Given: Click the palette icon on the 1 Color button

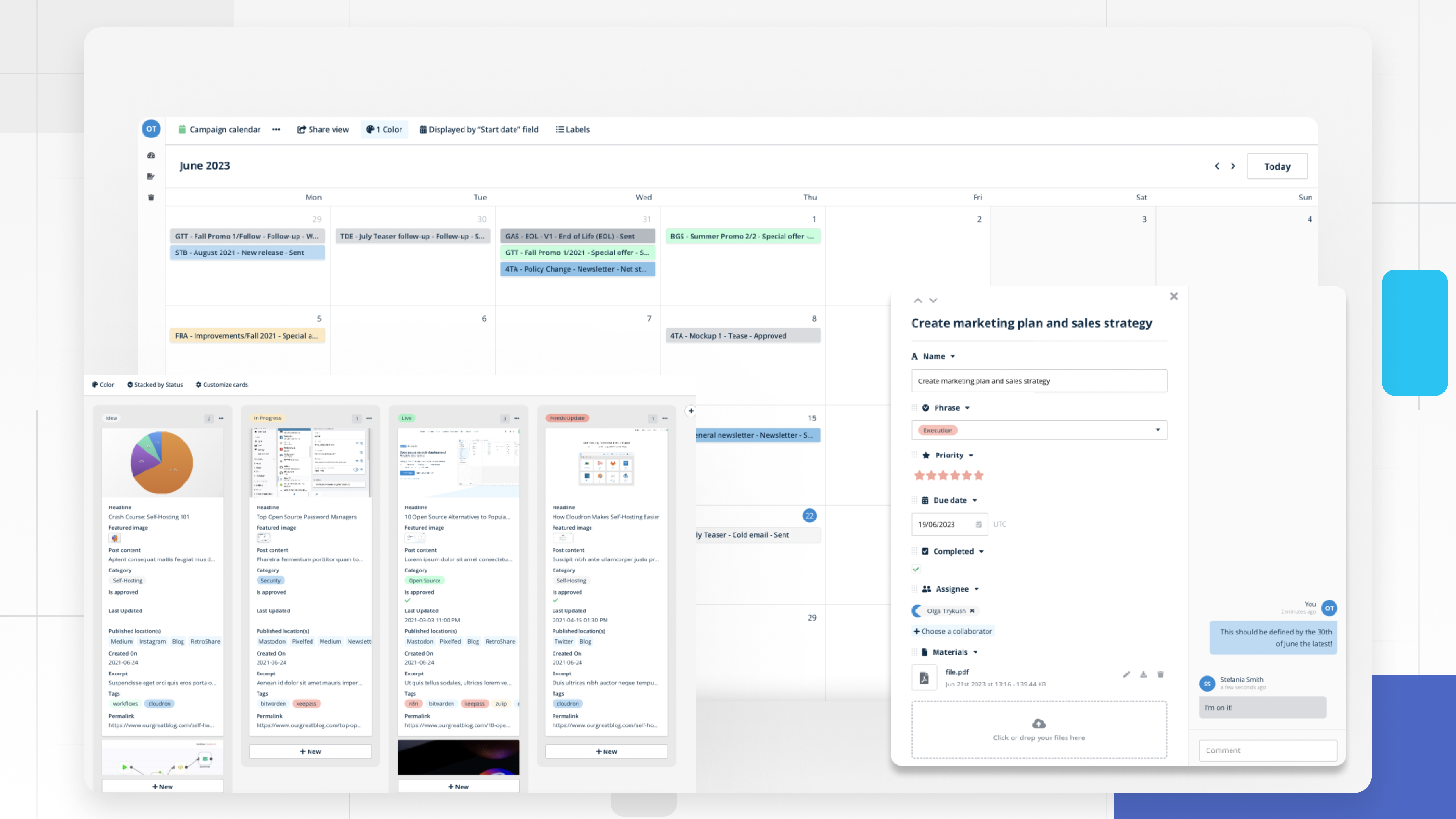Looking at the screenshot, I should pyautogui.click(x=371, y=129).
